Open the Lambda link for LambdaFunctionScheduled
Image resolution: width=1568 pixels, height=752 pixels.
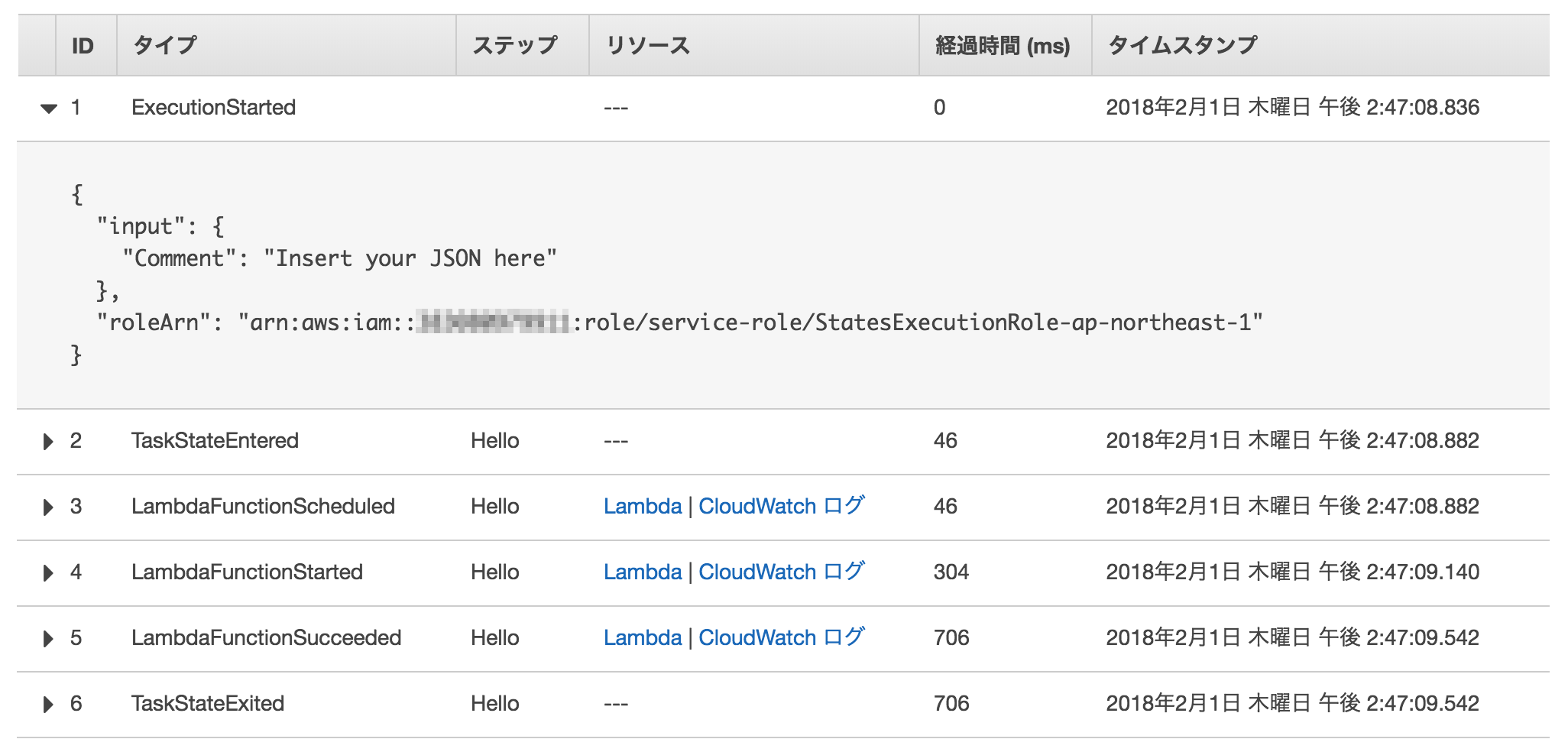point(642,507)
